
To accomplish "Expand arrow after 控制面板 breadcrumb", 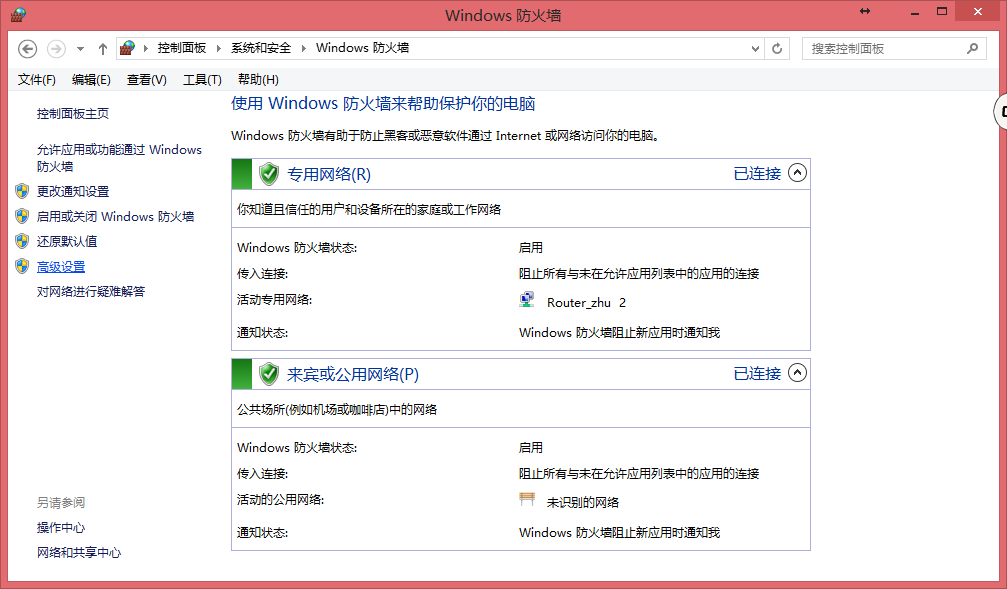I will tap(218, 48).
